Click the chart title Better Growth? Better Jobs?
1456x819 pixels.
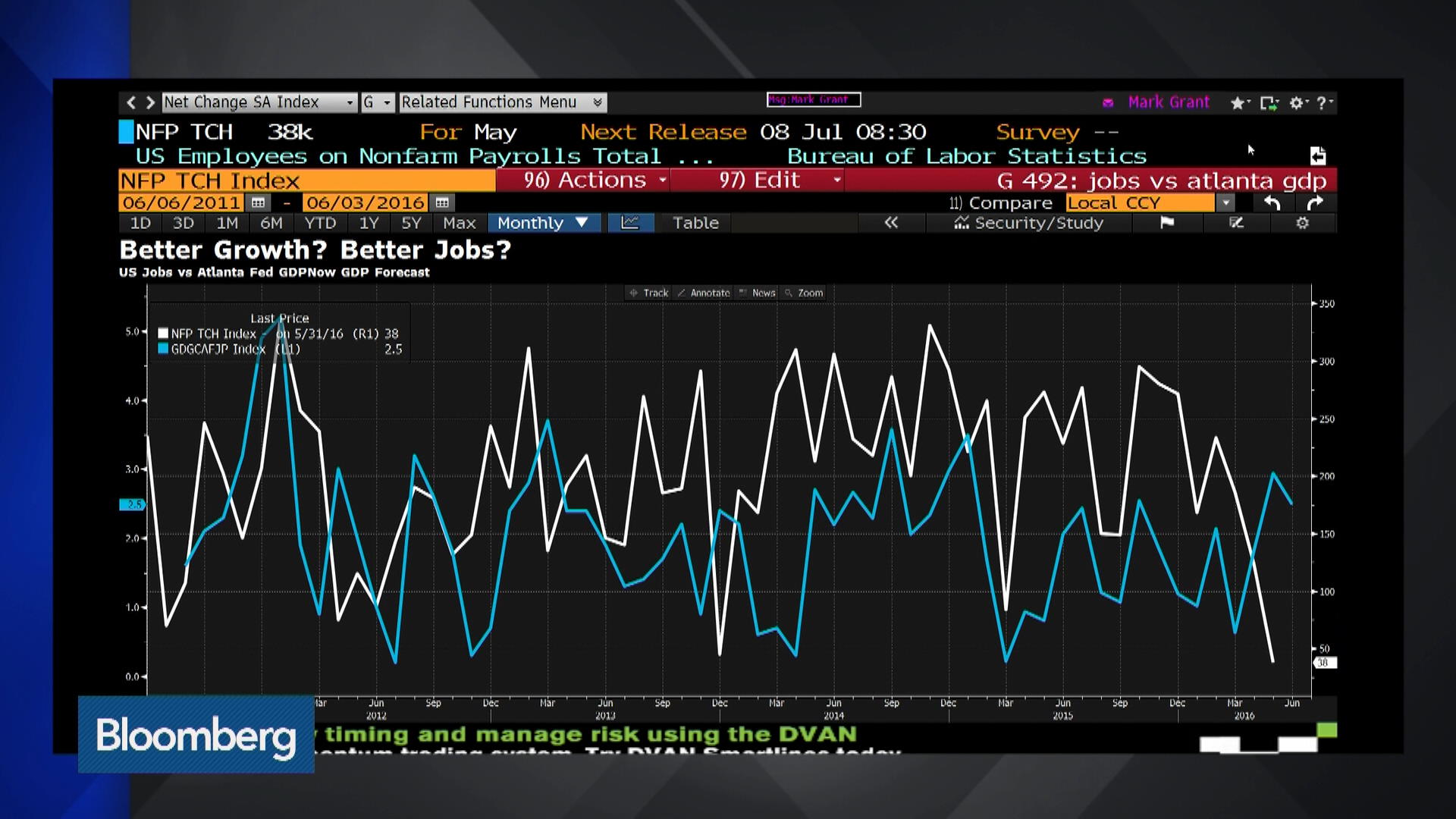(315, 249)
